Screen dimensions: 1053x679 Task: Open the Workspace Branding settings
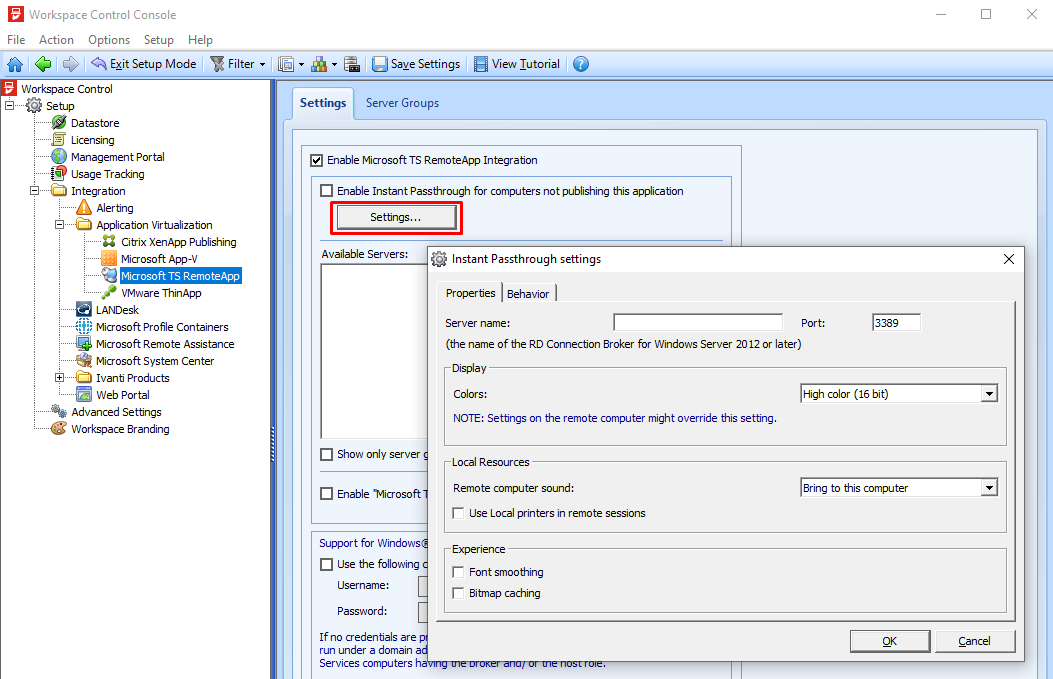[119, 428]
